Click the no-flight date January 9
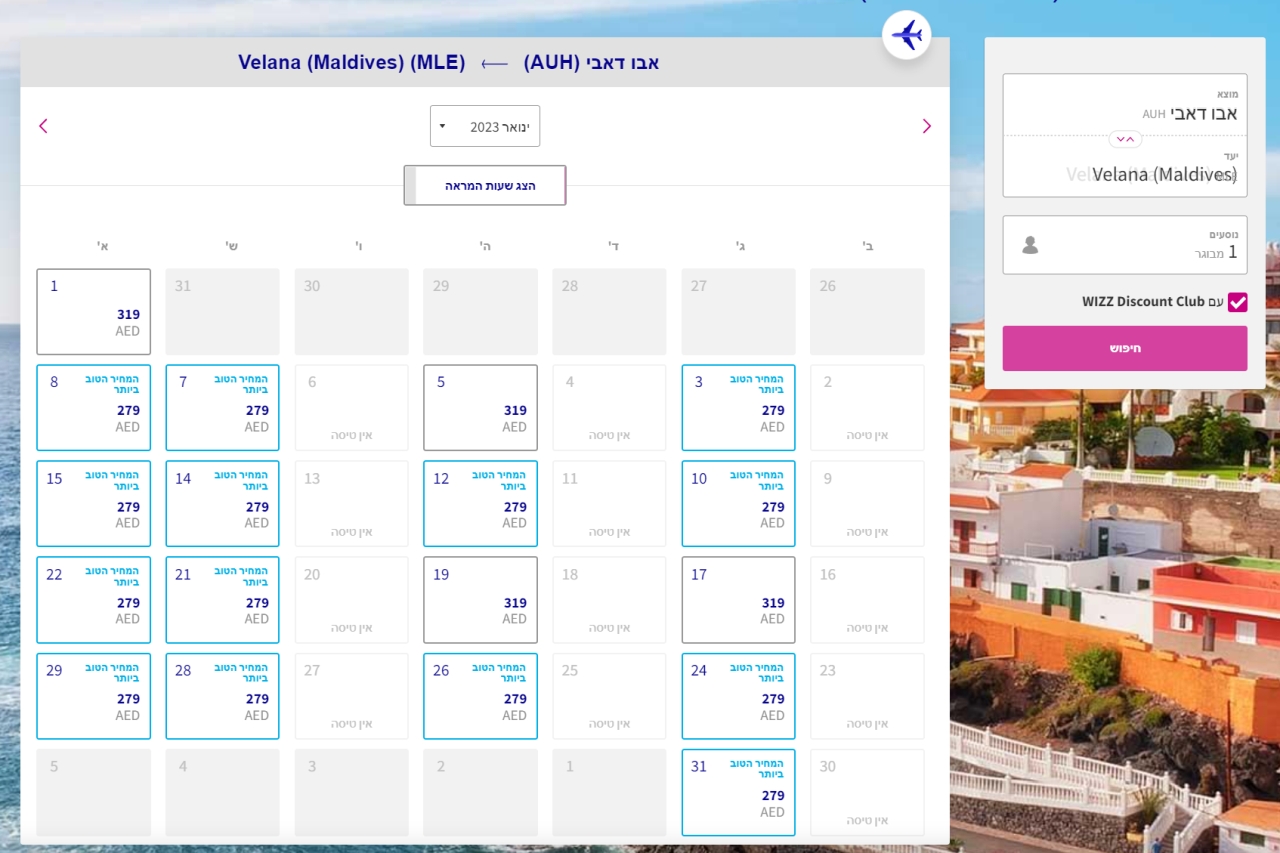The height and width of the screenshot is (853, 1280). 868,504
